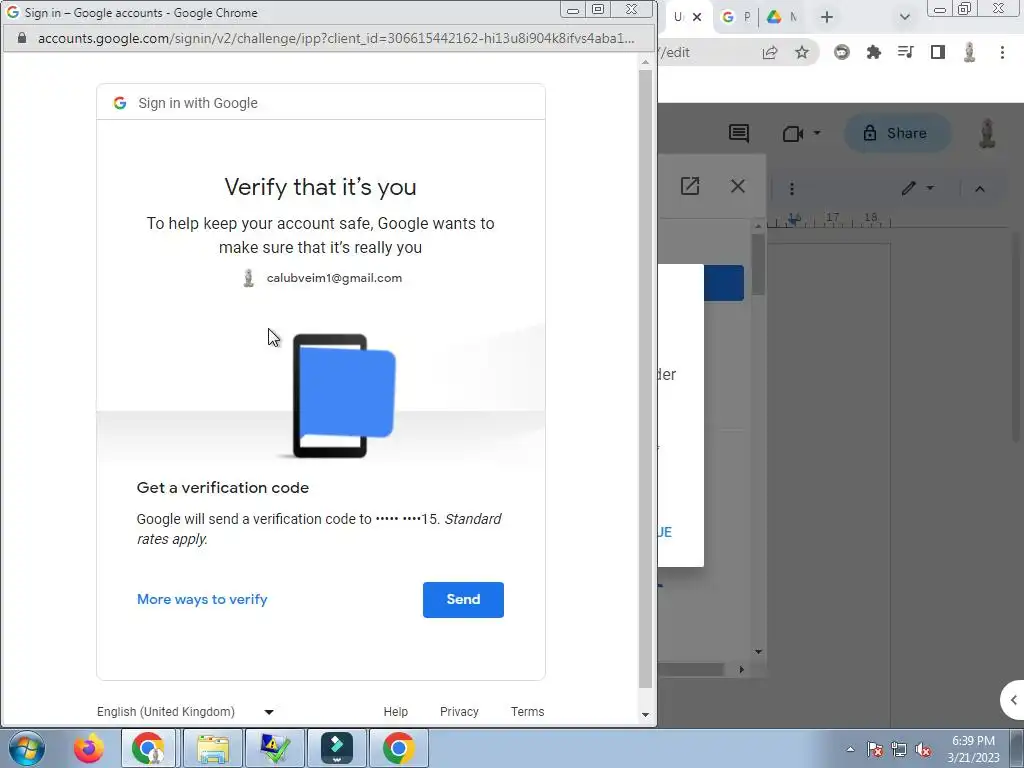Open Windows Explorer folder from taskbar
The image size is (1024, 768).
(x=213, y=748)
